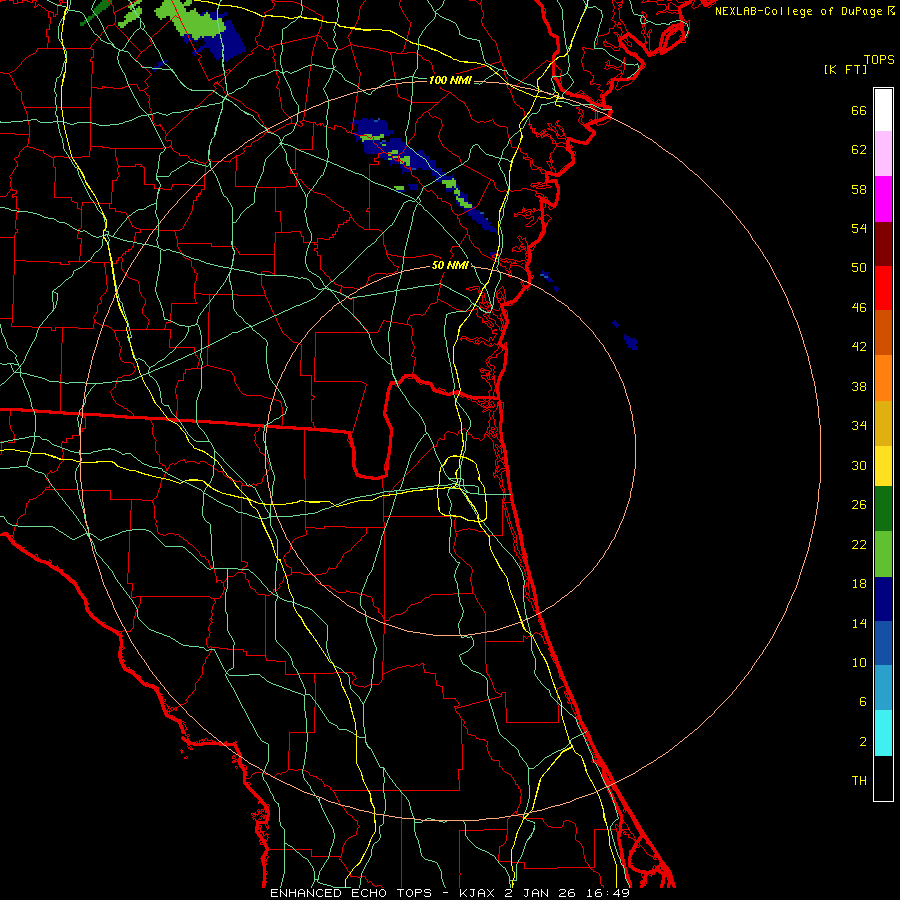Click the legend value "42"
This screenshot has width=900, height=900.
click(859, 347)
